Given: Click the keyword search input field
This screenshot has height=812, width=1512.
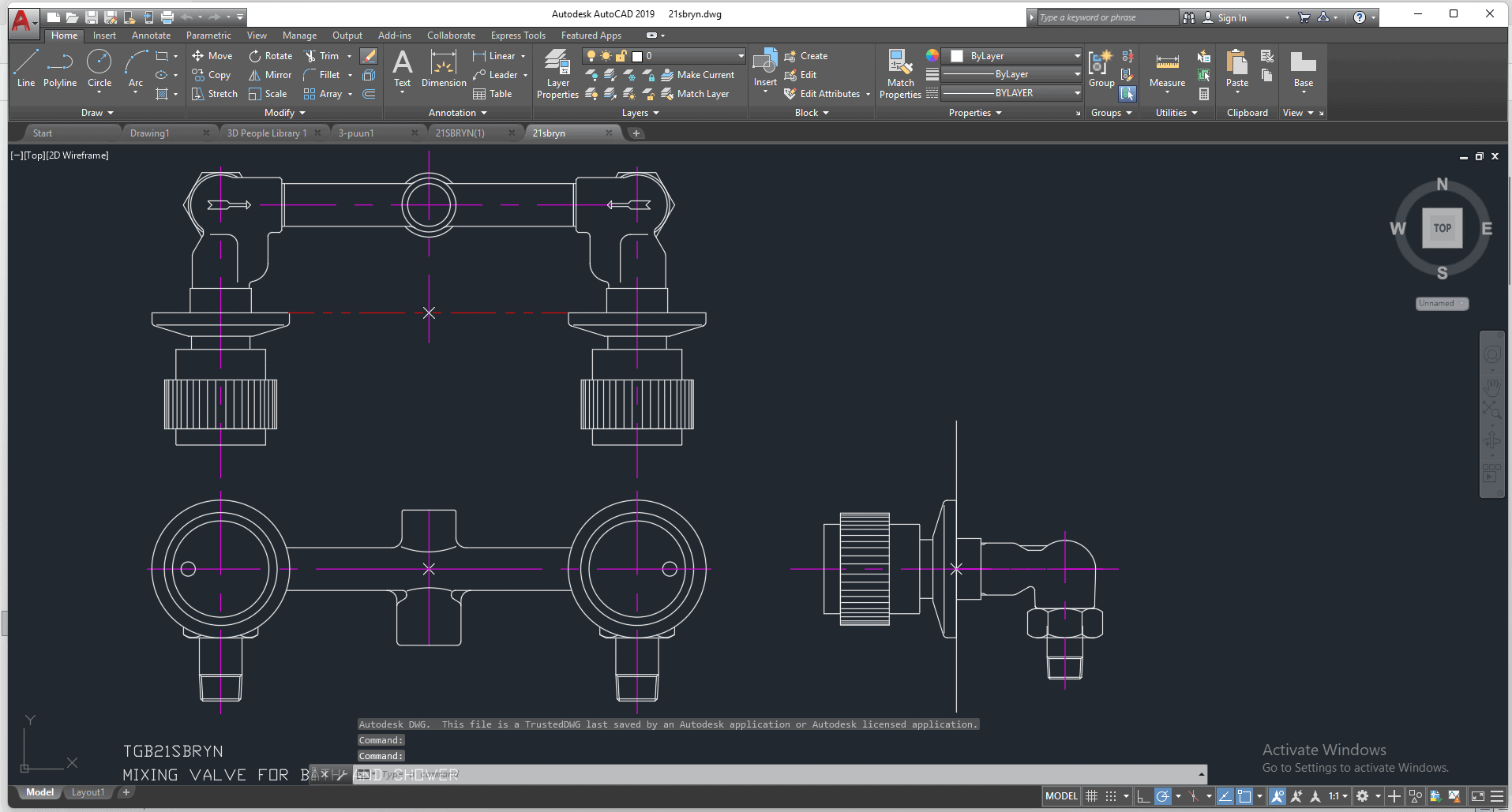Looking at the screenshot, I should 1105,17.
